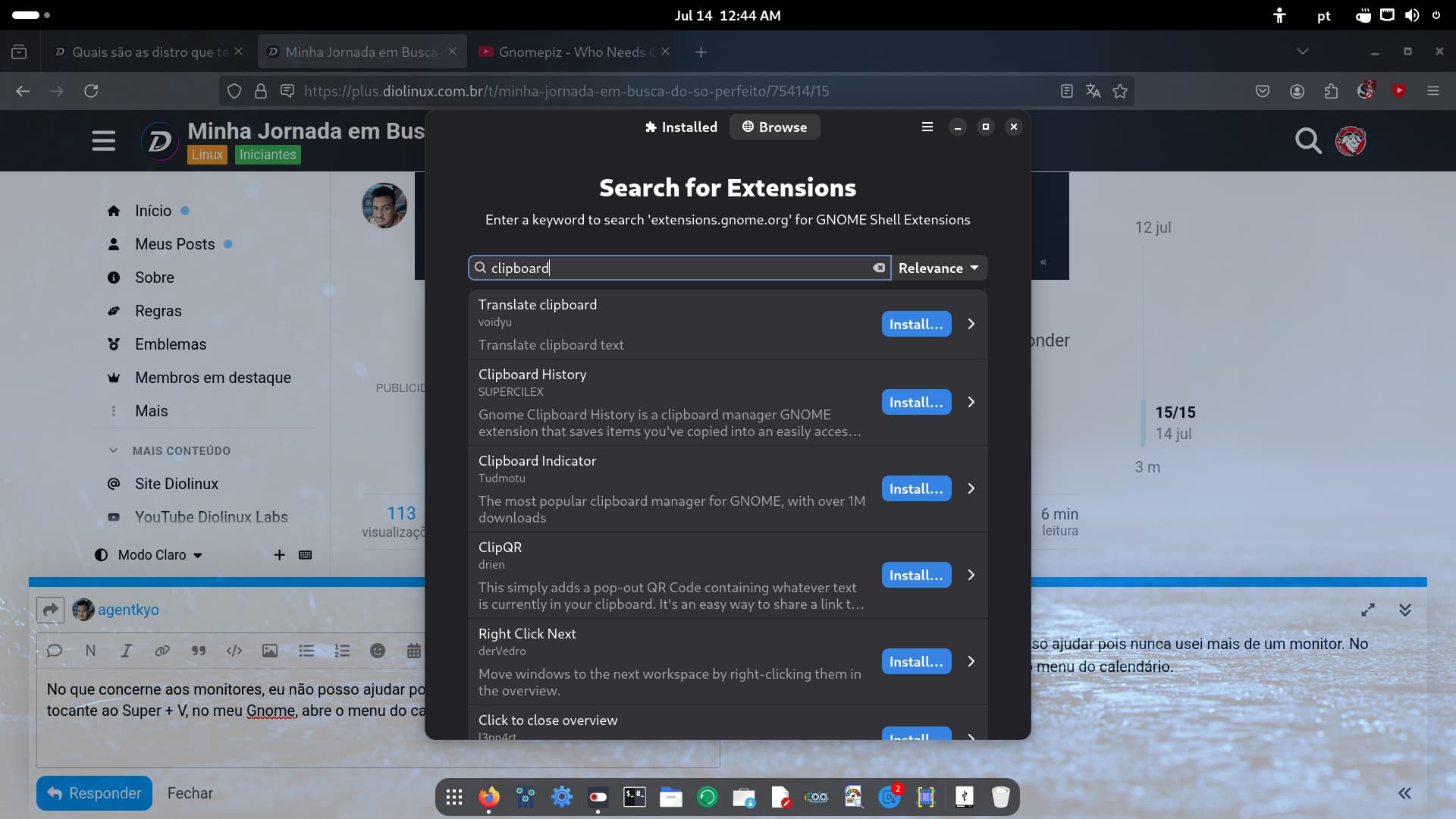Screen dimensions: 1456x819
Task: Open the Relevance sort dropdown
Action: coord(938,268)
